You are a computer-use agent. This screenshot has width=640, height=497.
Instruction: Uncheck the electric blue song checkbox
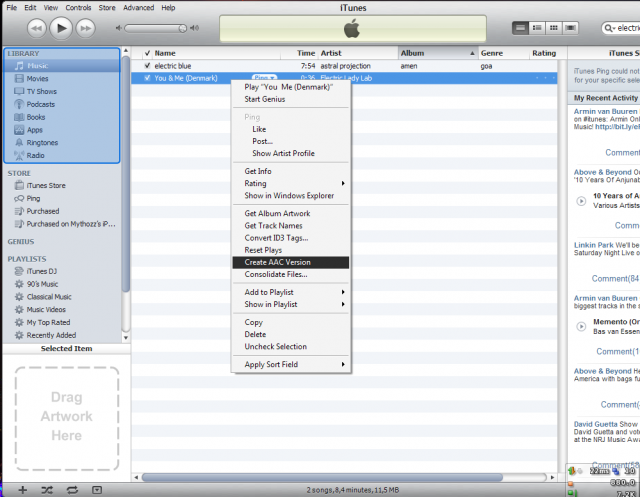pyautogui.click(x=147, y=66)
